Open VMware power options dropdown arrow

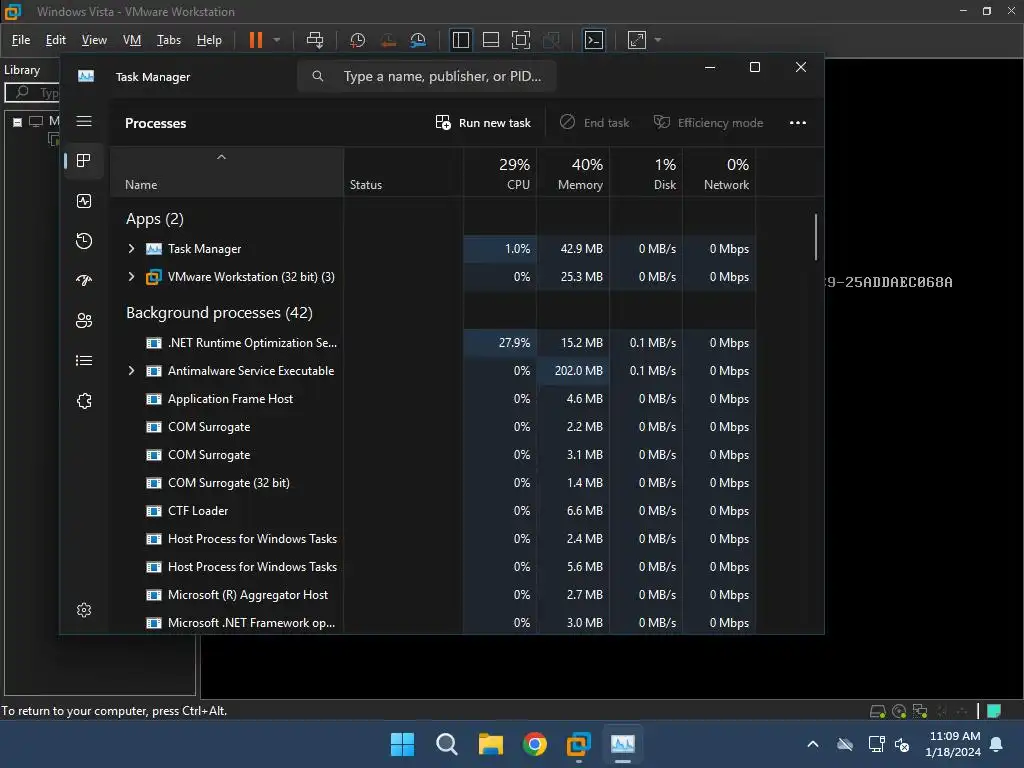277,40
